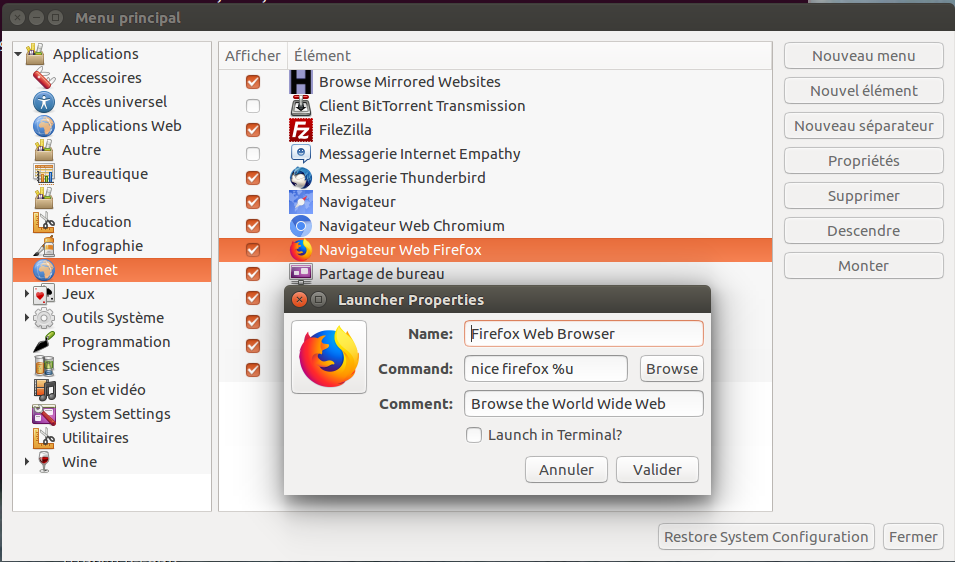
Task: Click the Divers category icon
Action: (44, 198)
